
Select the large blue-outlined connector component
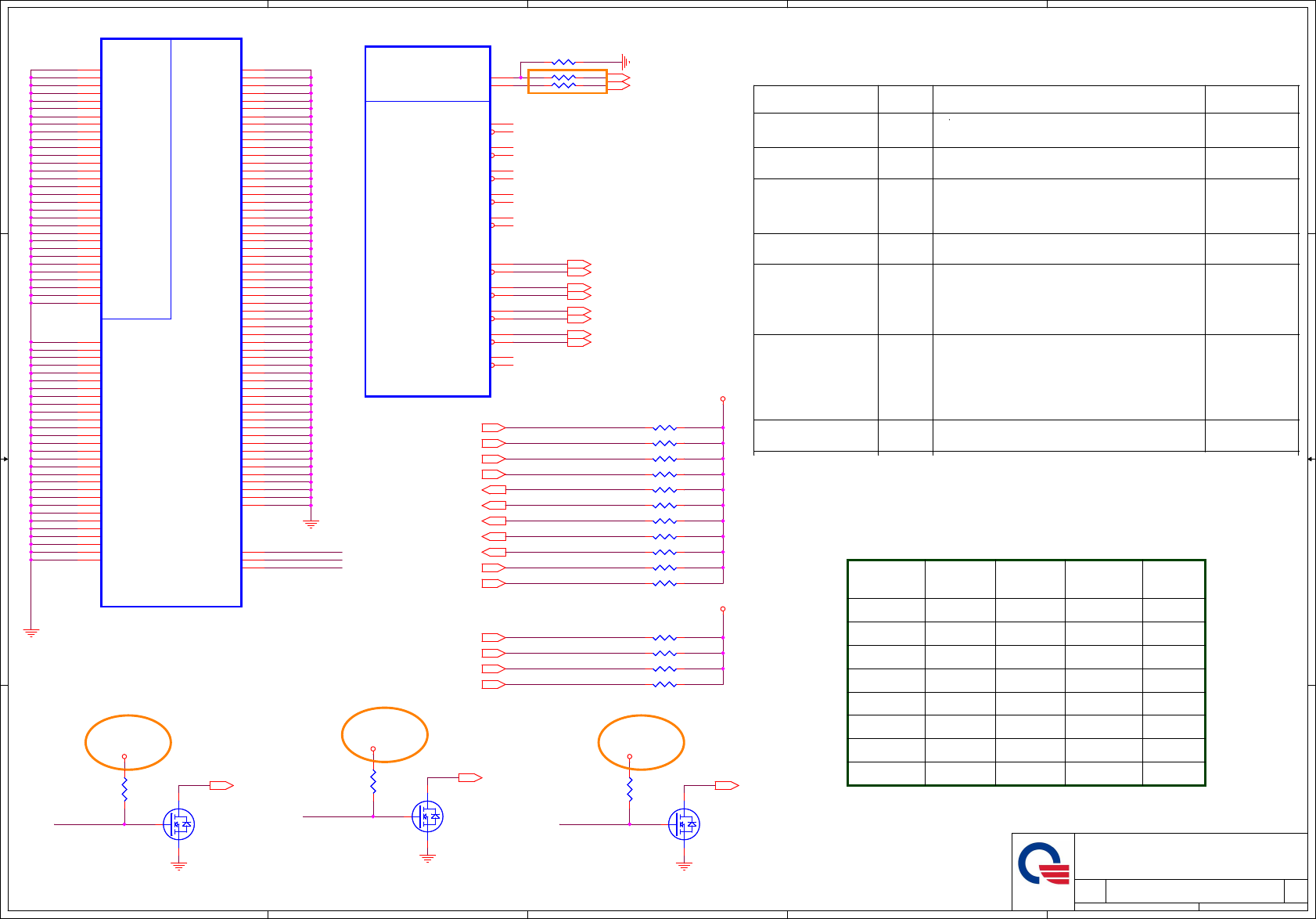(171, 323)
